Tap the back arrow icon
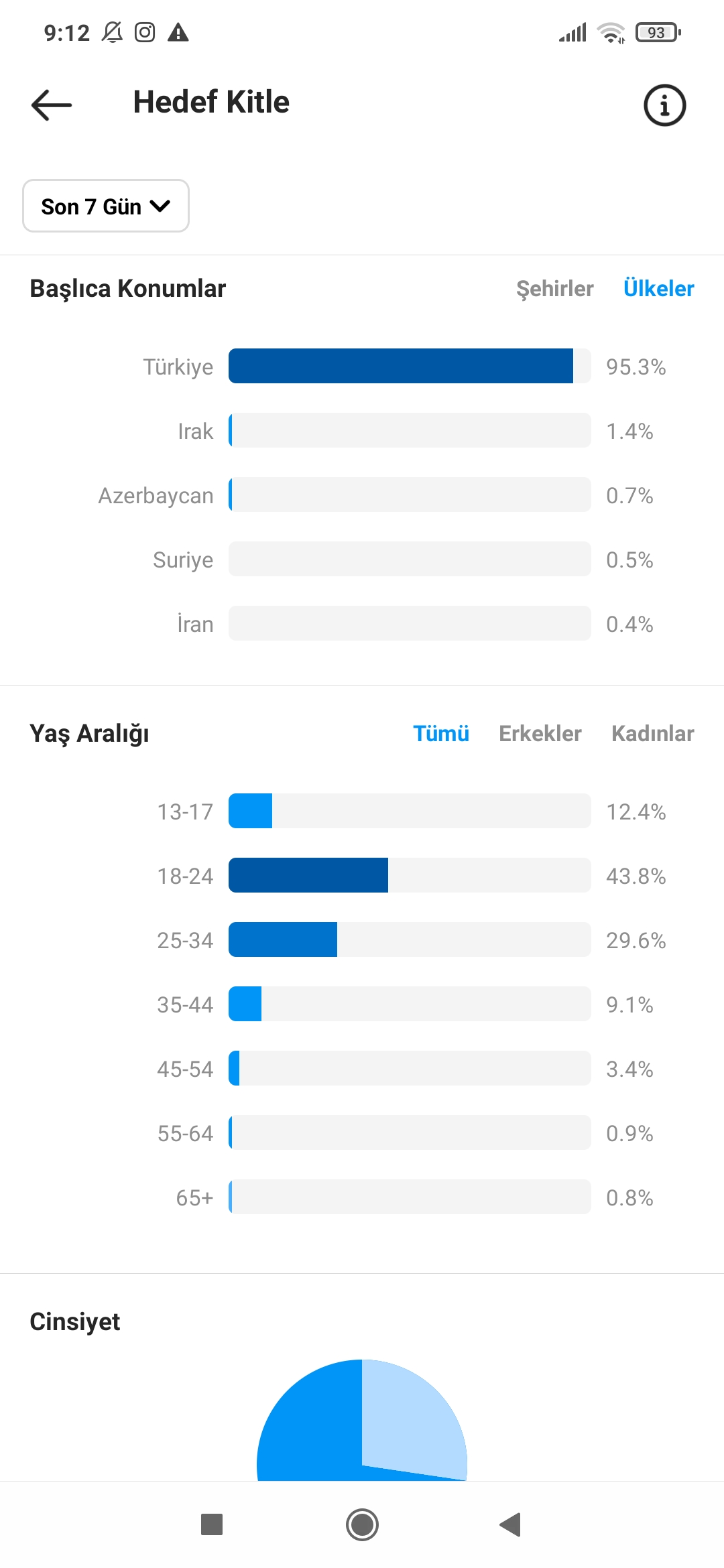Screen dimensions: 724x1568 pos(52,105)
